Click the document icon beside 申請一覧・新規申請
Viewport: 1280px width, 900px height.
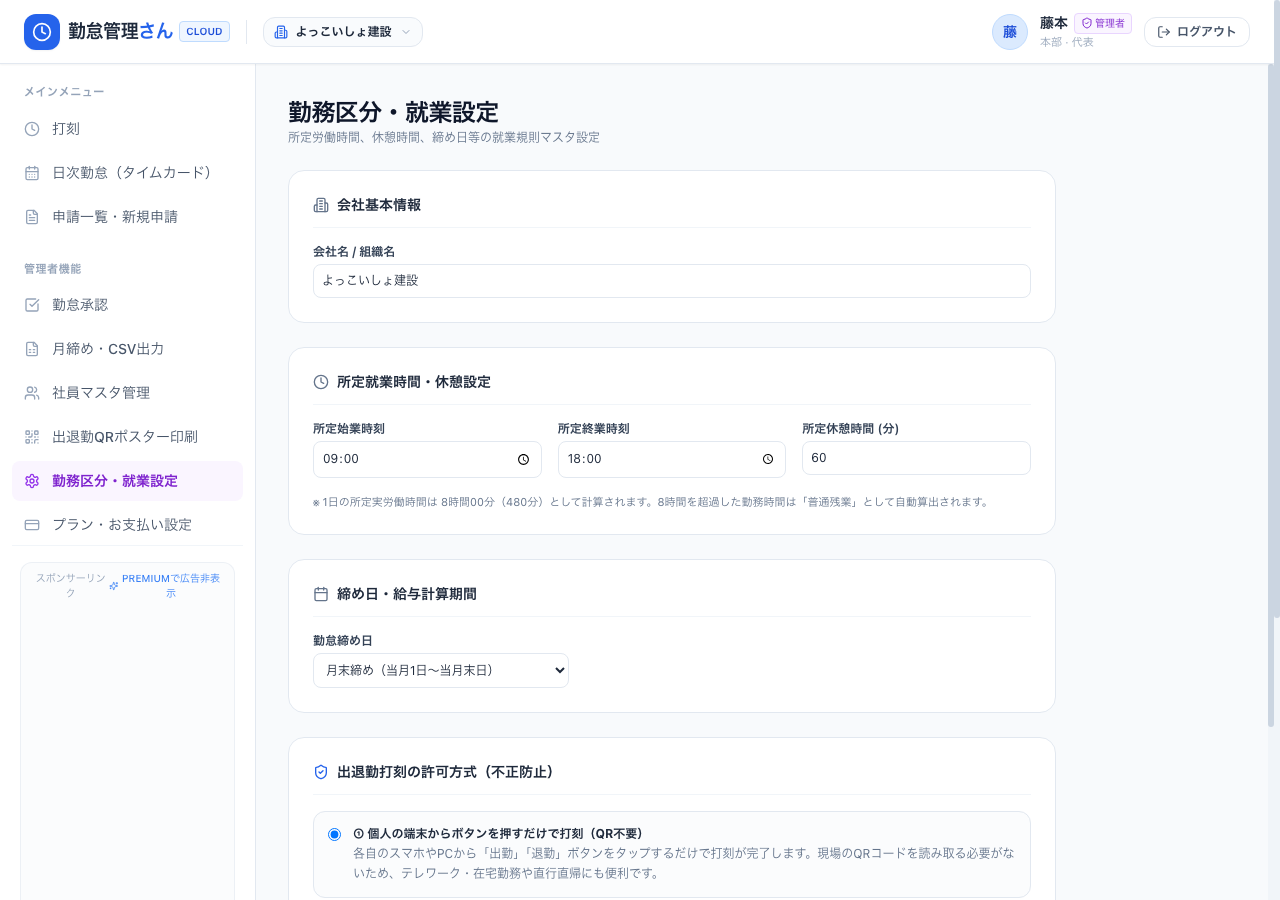[x=32, y=217]
